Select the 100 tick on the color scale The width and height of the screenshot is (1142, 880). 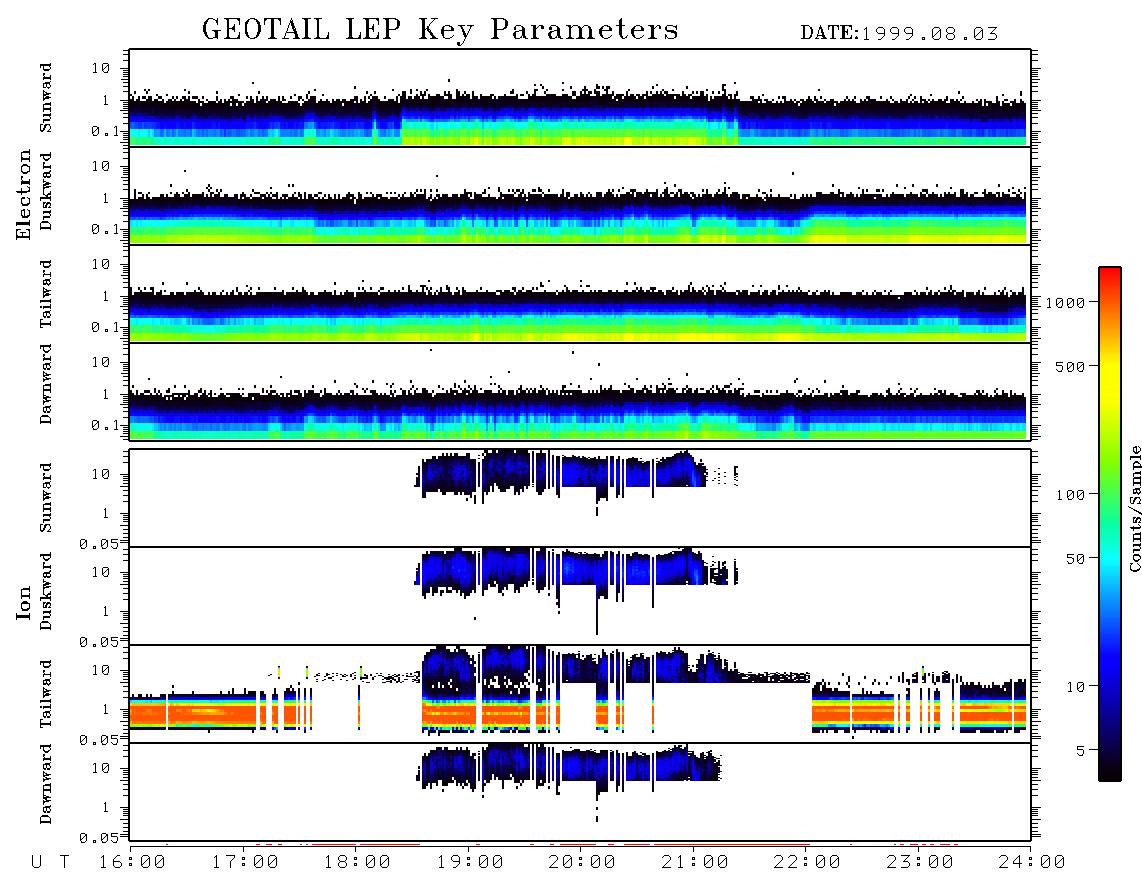(1070, 495)
